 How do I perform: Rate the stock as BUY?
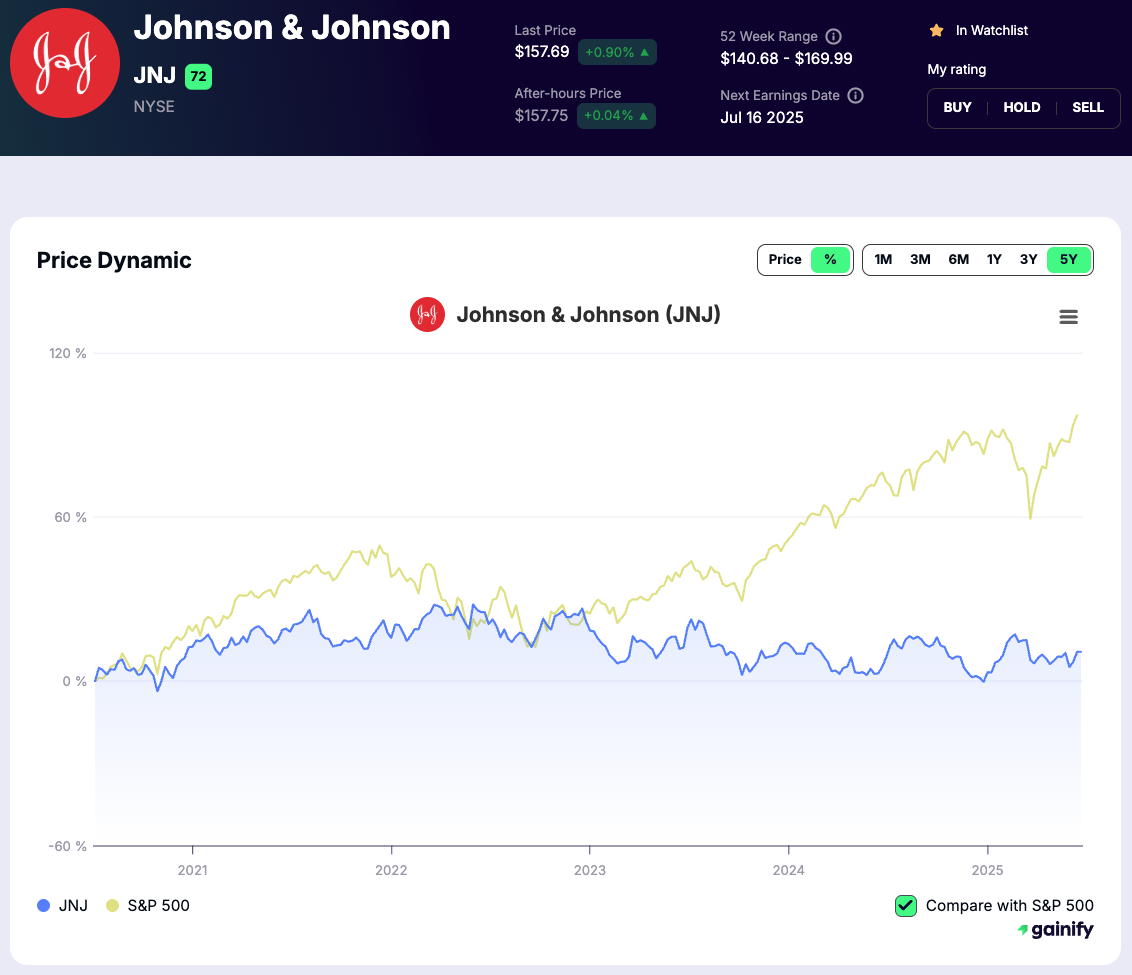pyautogui.click(x=957, y=108)
